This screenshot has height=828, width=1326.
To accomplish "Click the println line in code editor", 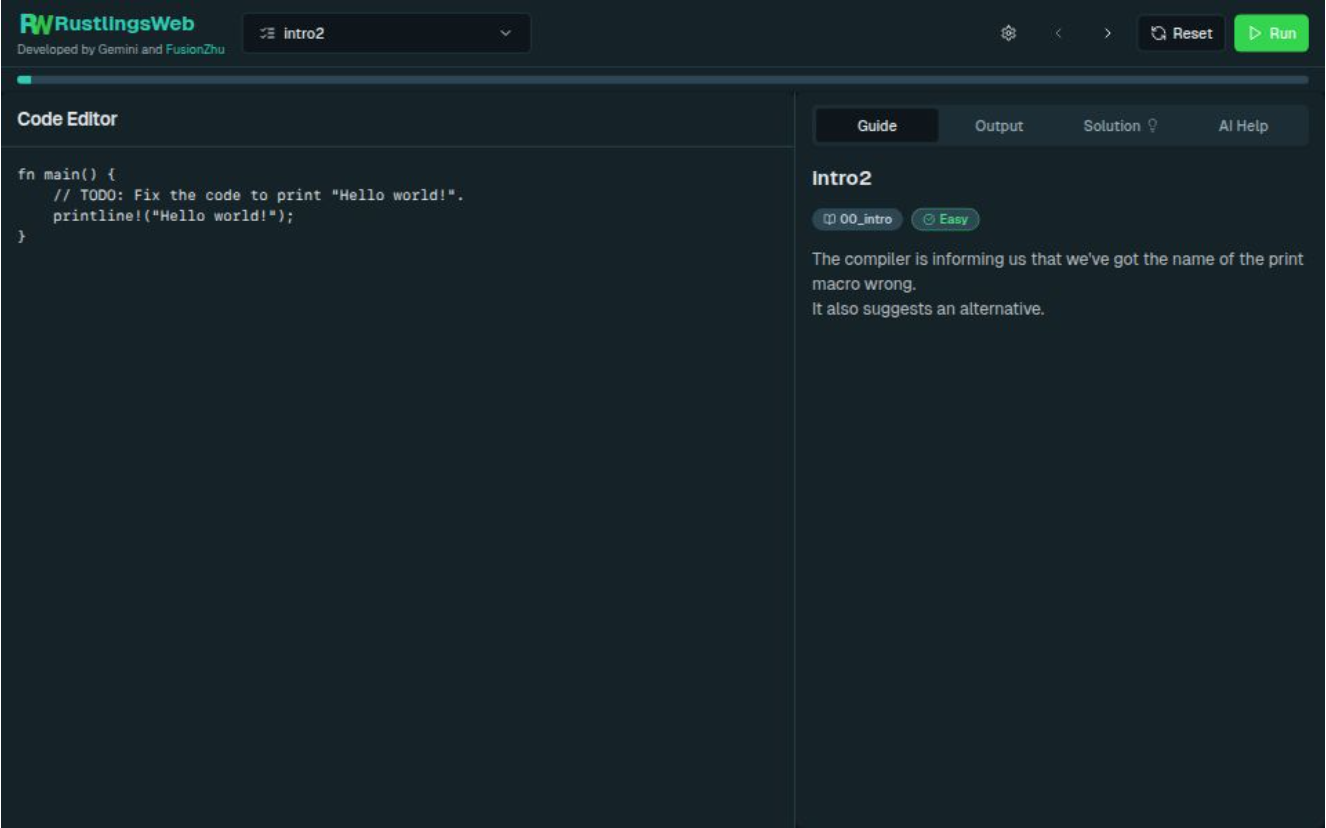I will (173, 216).
